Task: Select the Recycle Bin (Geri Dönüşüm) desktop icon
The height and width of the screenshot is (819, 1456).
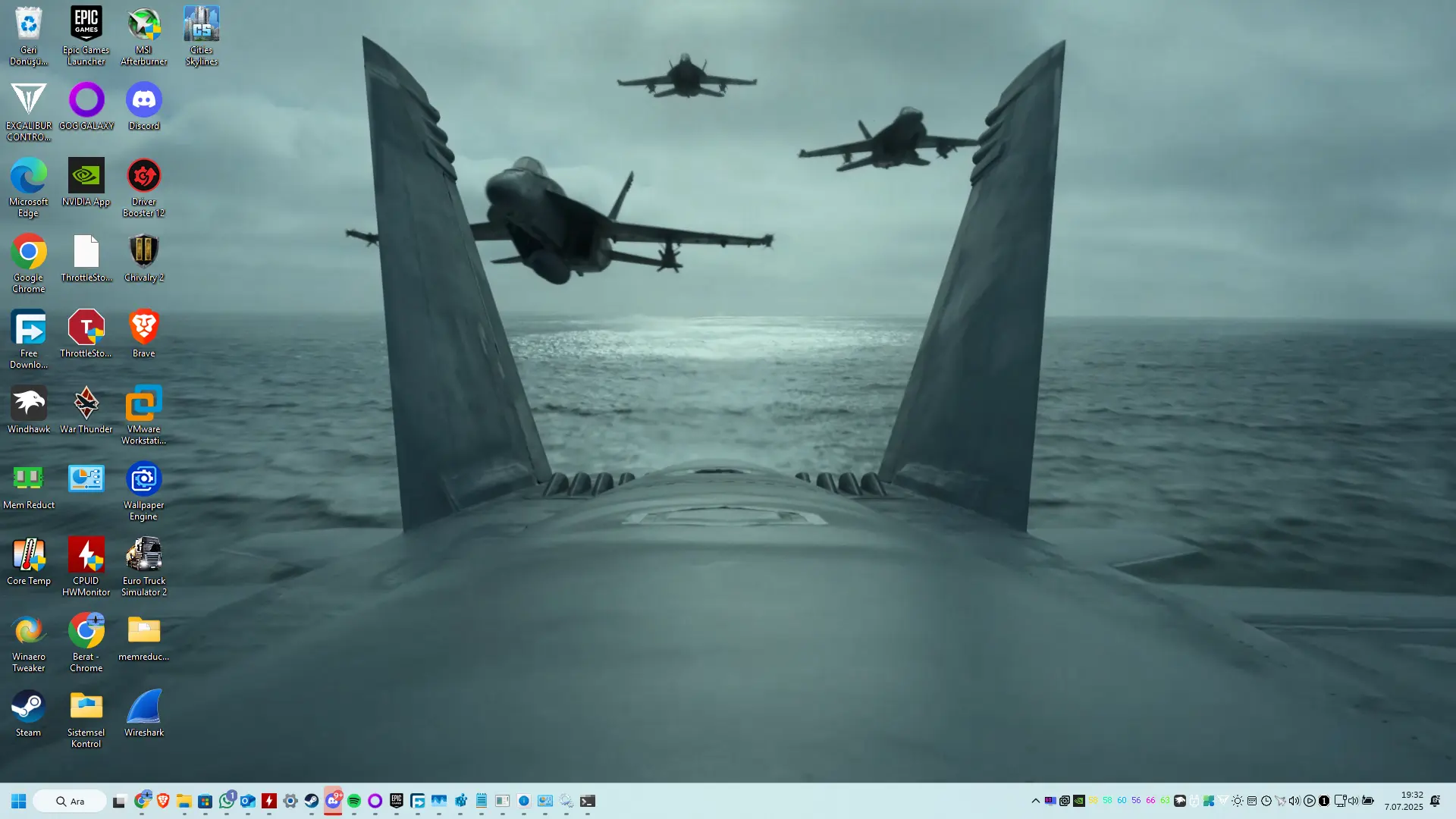Action: click(x=29, y=36)
